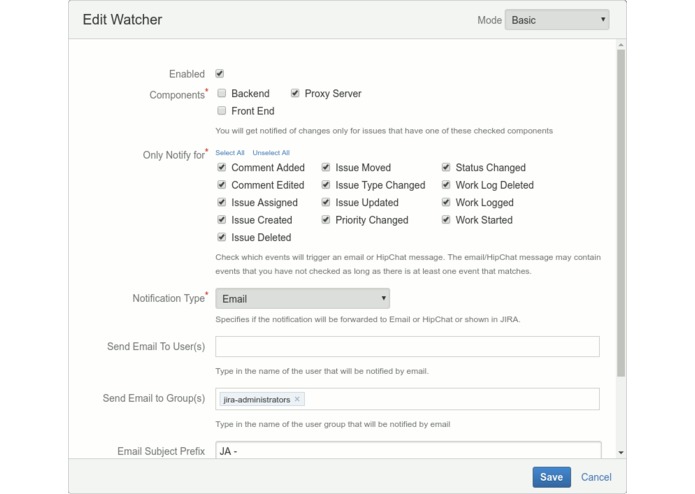Toggle the Issue Deleted checkbox

(222, 237)
